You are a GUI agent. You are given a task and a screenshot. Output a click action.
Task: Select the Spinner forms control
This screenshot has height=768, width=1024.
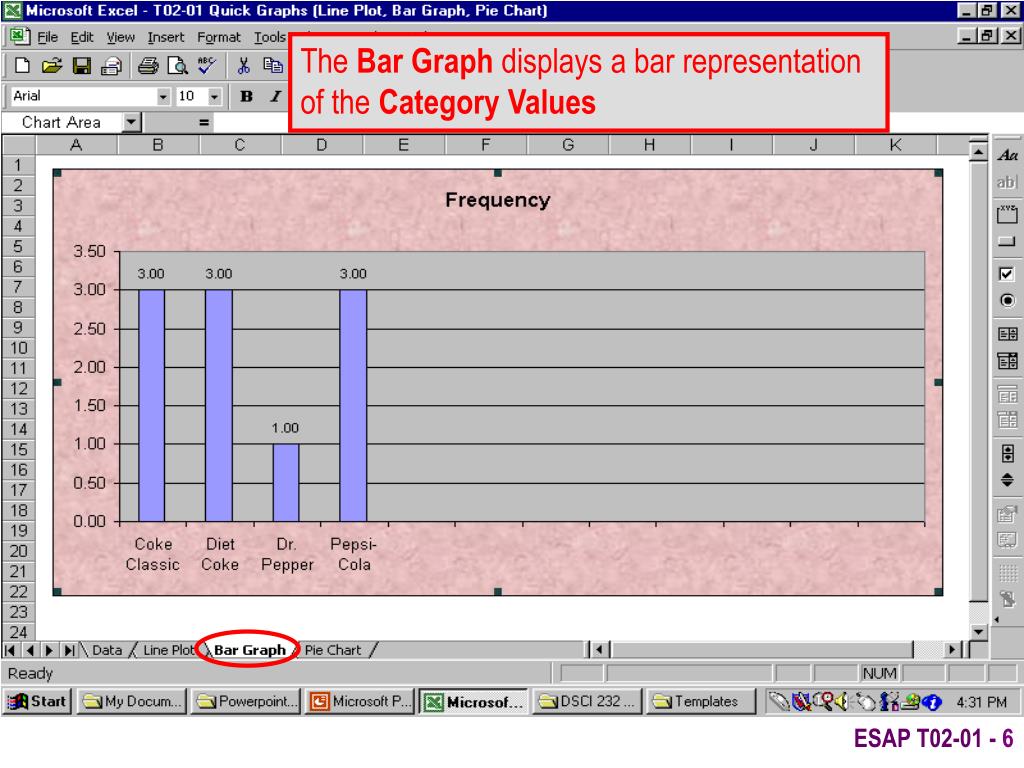tap(1007, 480)
